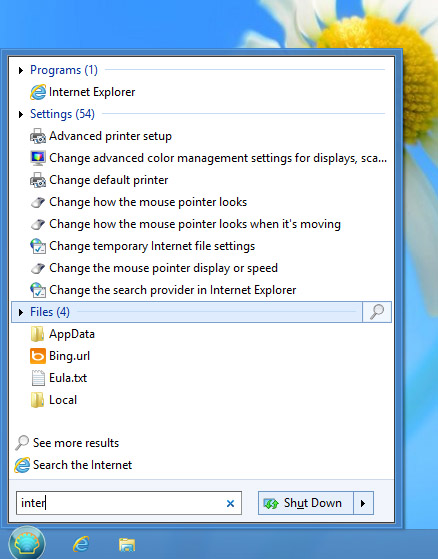Select 'Change advanced color management settings' result

218,158
